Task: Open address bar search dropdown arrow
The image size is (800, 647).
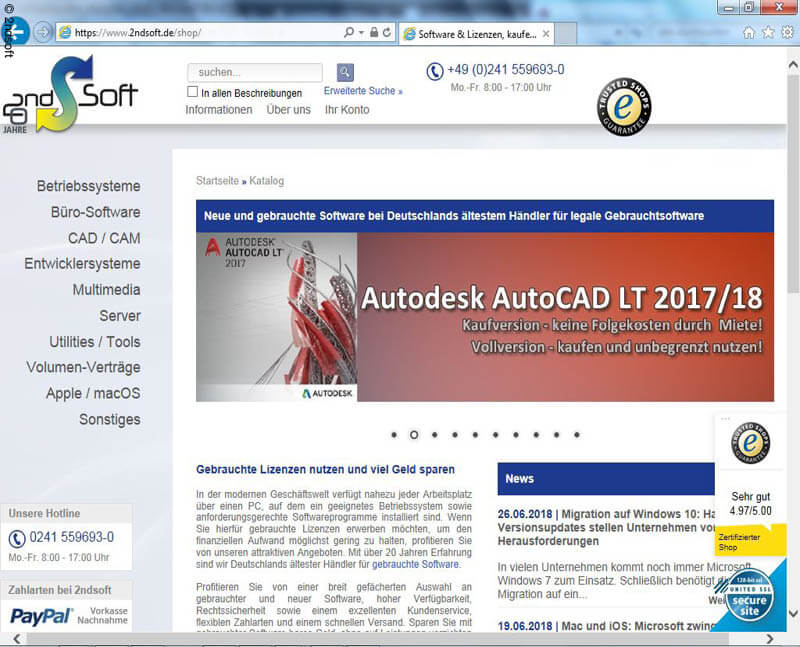Action: click(361, 33)
